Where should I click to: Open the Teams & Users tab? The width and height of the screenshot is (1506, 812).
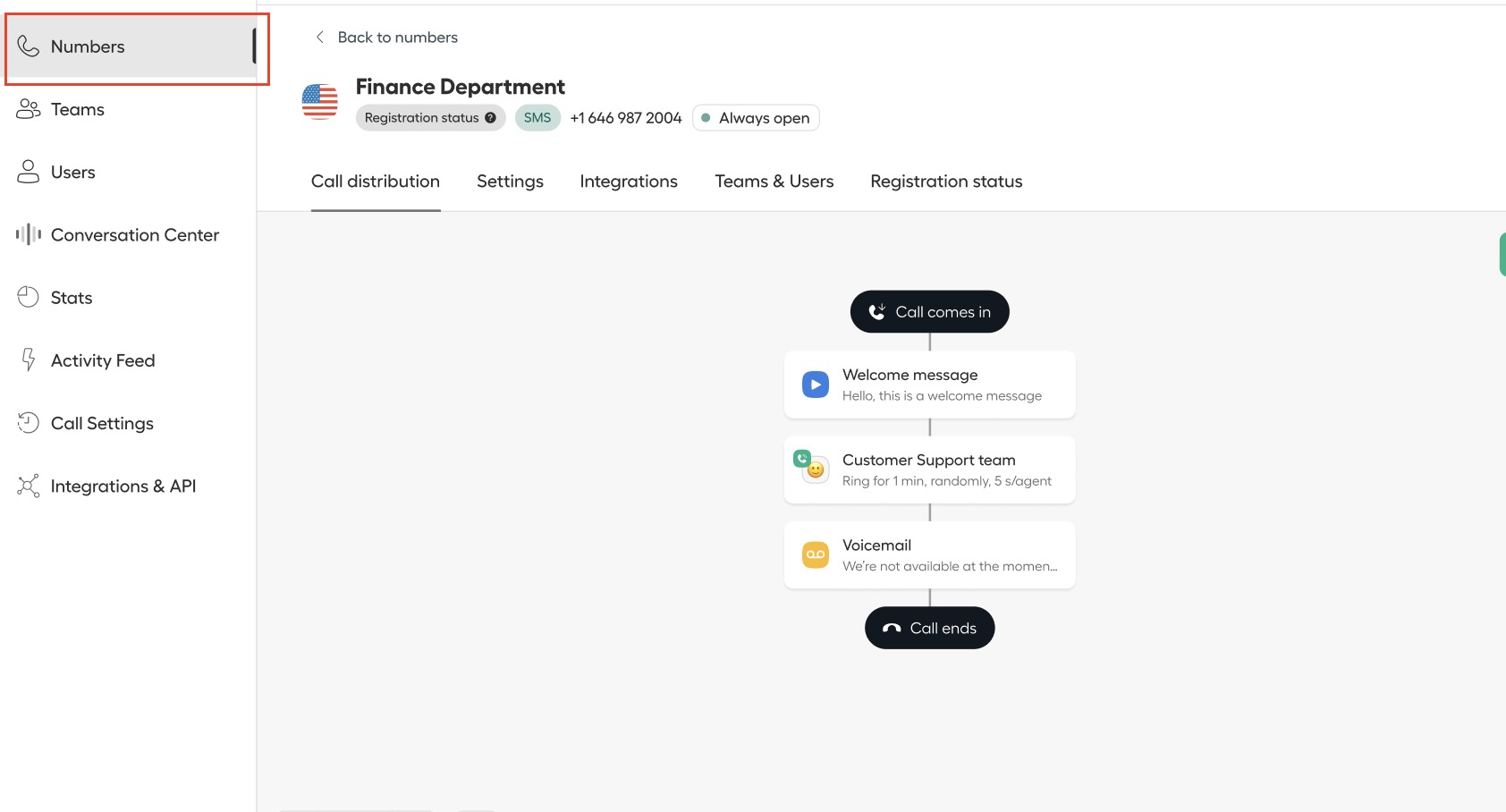774,182
